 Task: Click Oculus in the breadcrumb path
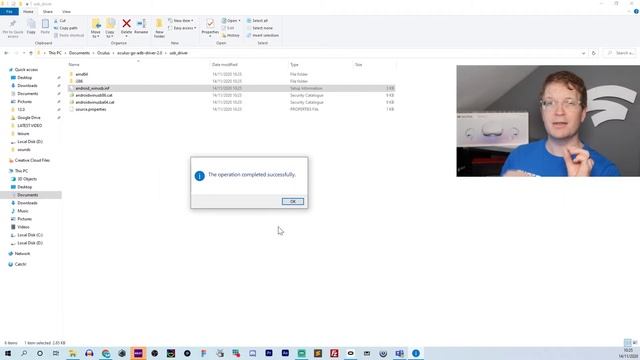[x=103, y=53]
